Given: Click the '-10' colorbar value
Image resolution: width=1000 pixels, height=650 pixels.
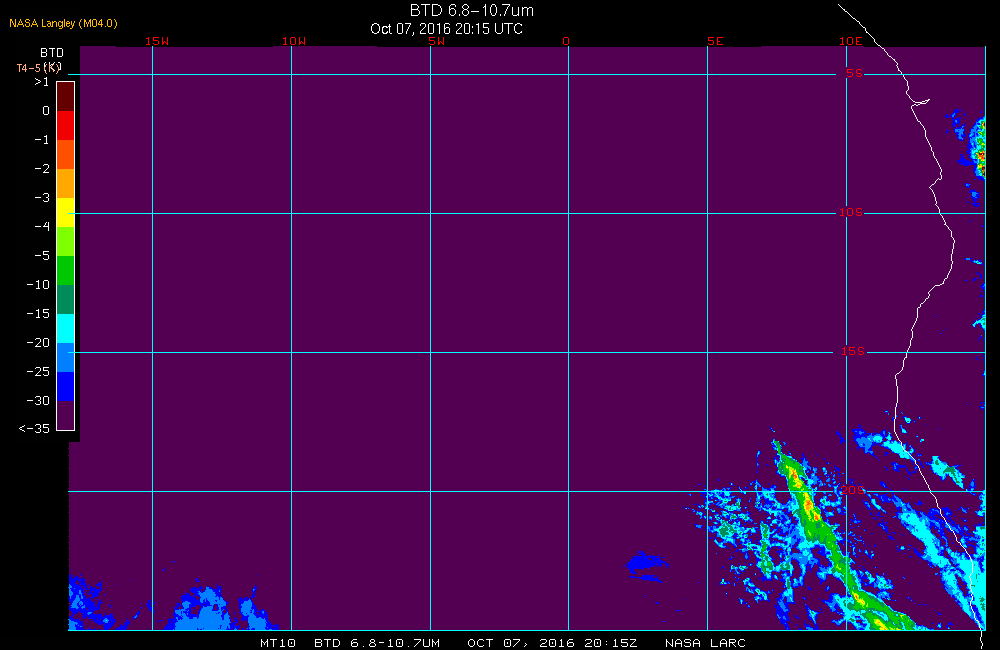Looking at the screenshot, I should [x=38, y=284].
